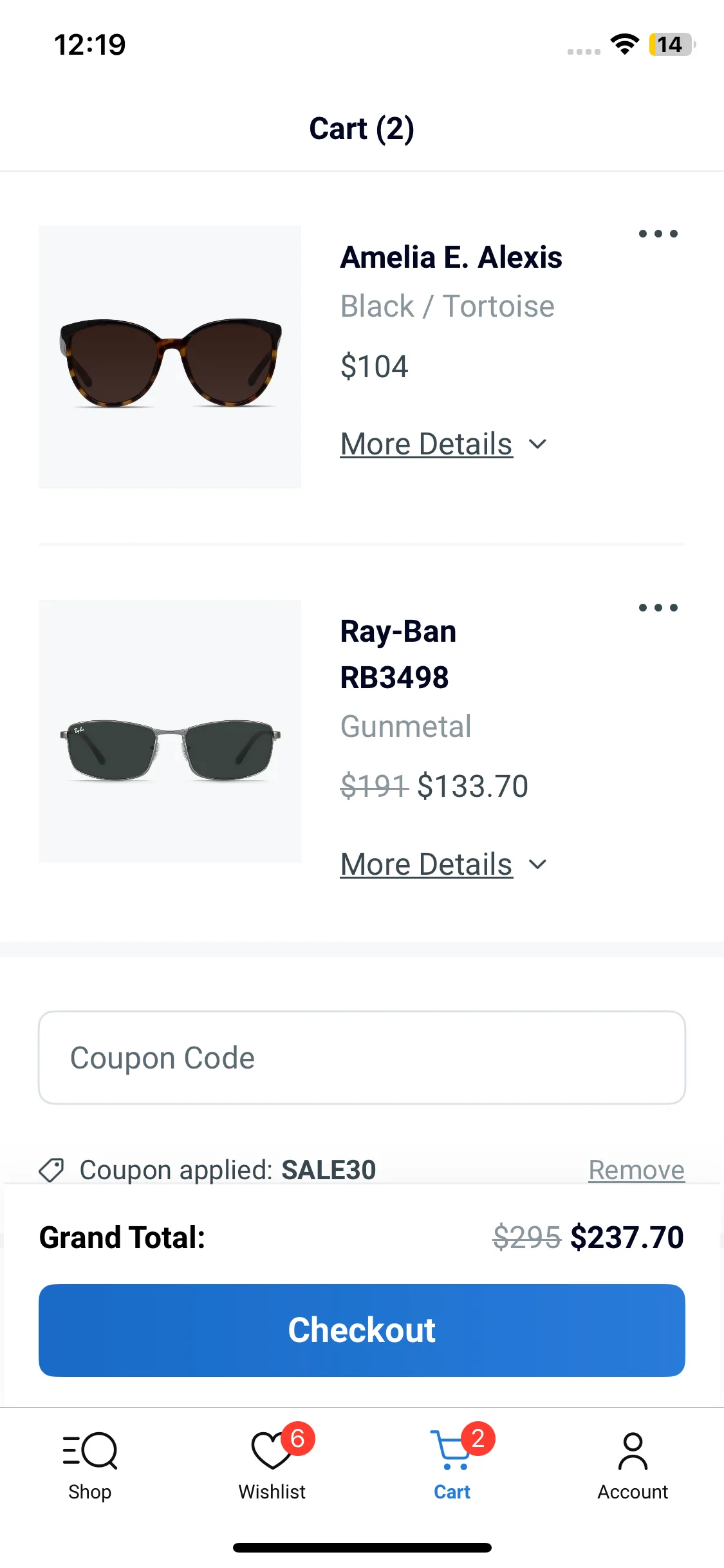Open the Account profile icon
Image resolution: width=724 pixels, height=1568 pixels.
pyautogui.click(x=633, y=1451)
